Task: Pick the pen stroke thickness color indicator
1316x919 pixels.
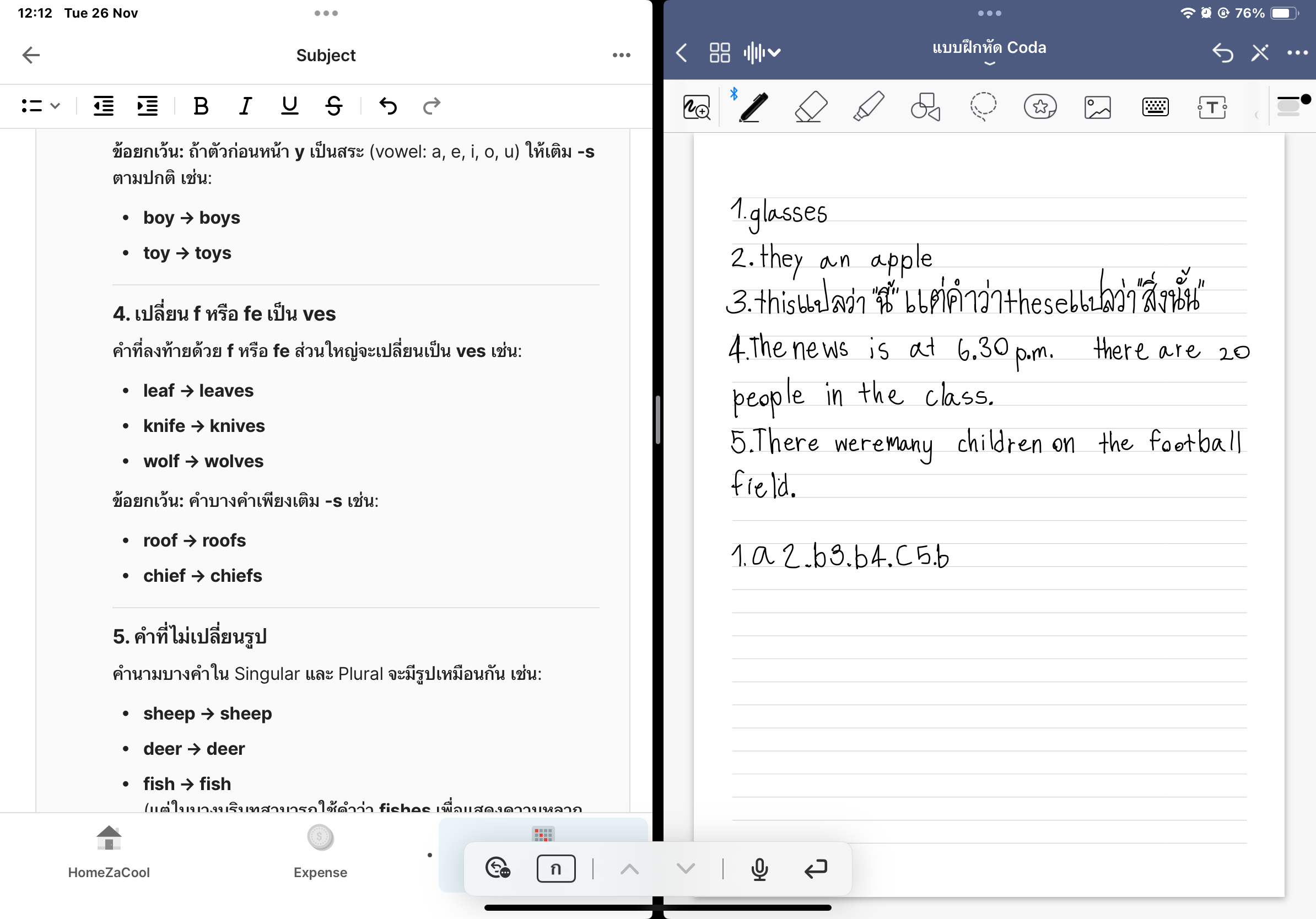Action: click(x=1292, y=105)
